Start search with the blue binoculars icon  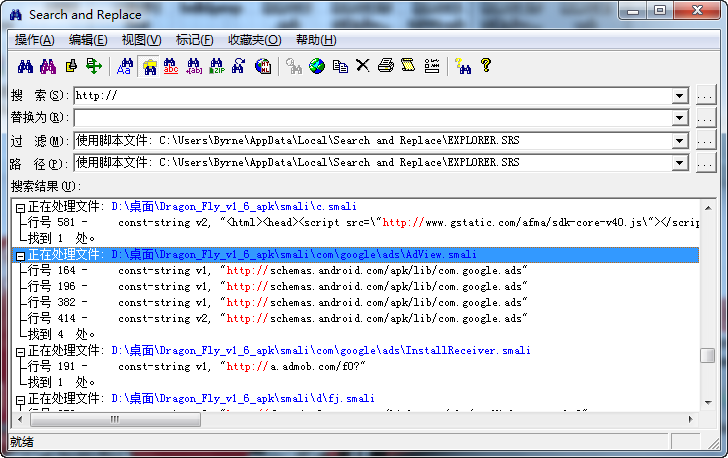click(25, 66)
